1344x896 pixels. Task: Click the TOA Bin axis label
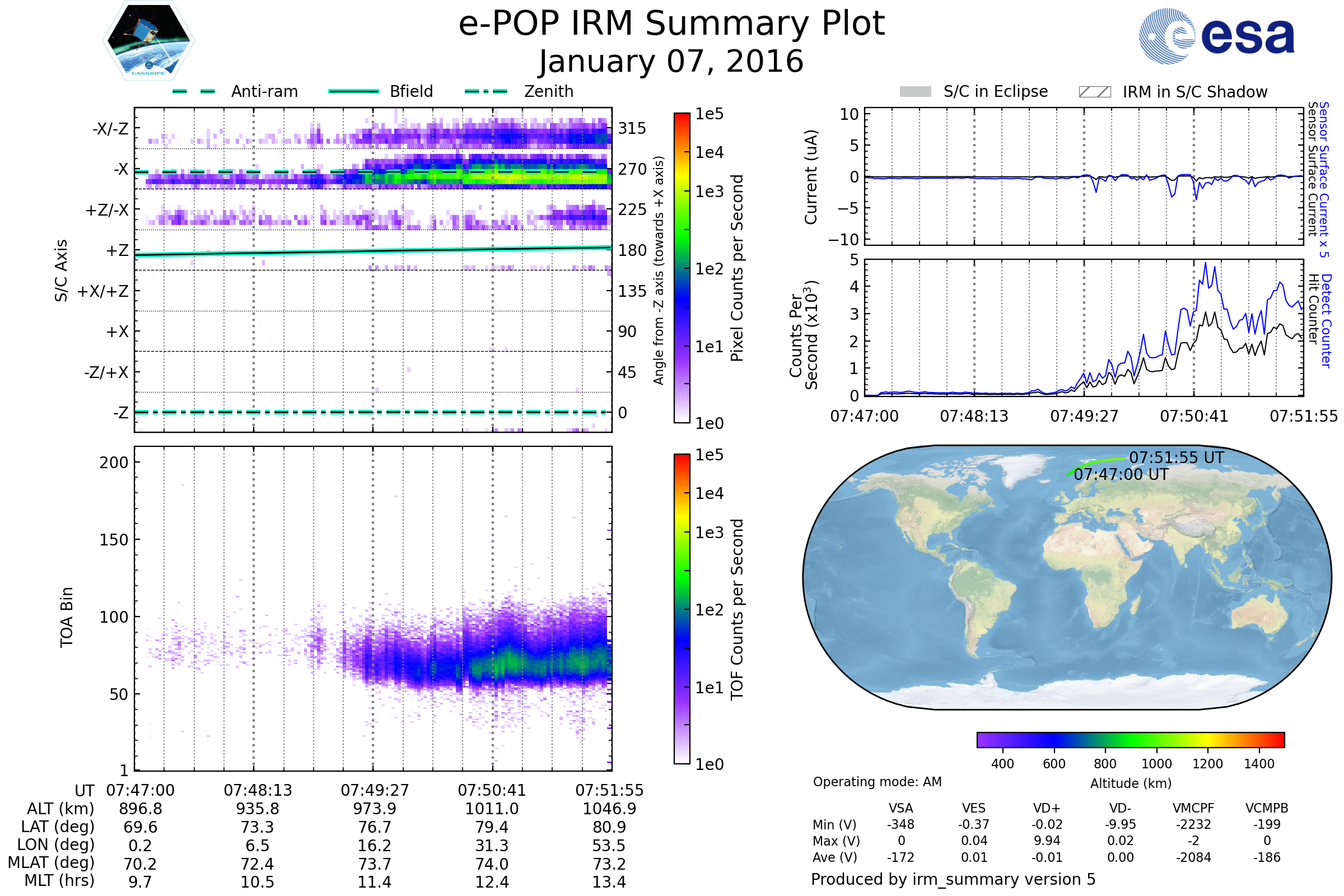click(x=66, y=617)
